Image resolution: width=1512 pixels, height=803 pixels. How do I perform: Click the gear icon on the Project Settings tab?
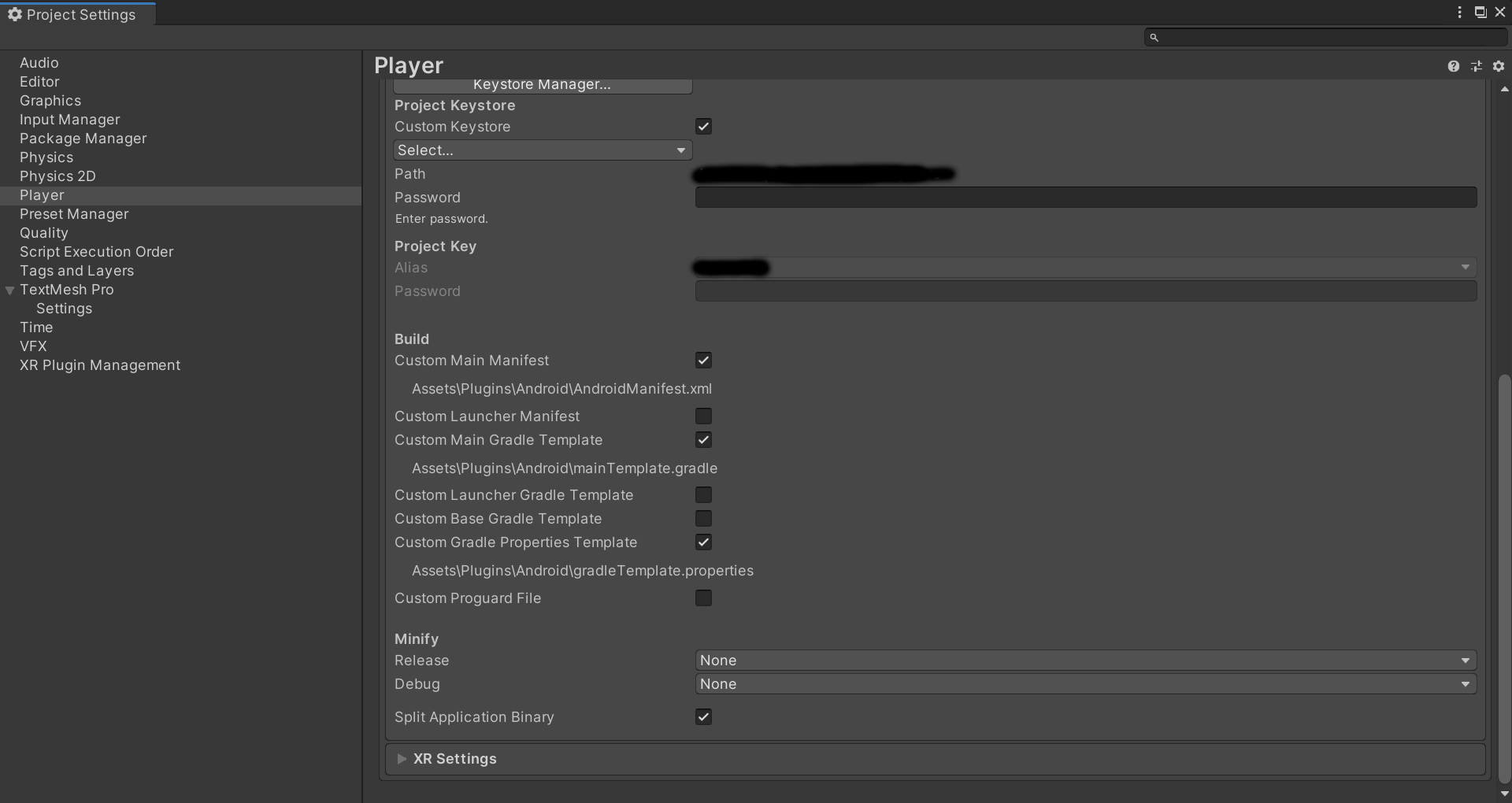pos(15,14)
